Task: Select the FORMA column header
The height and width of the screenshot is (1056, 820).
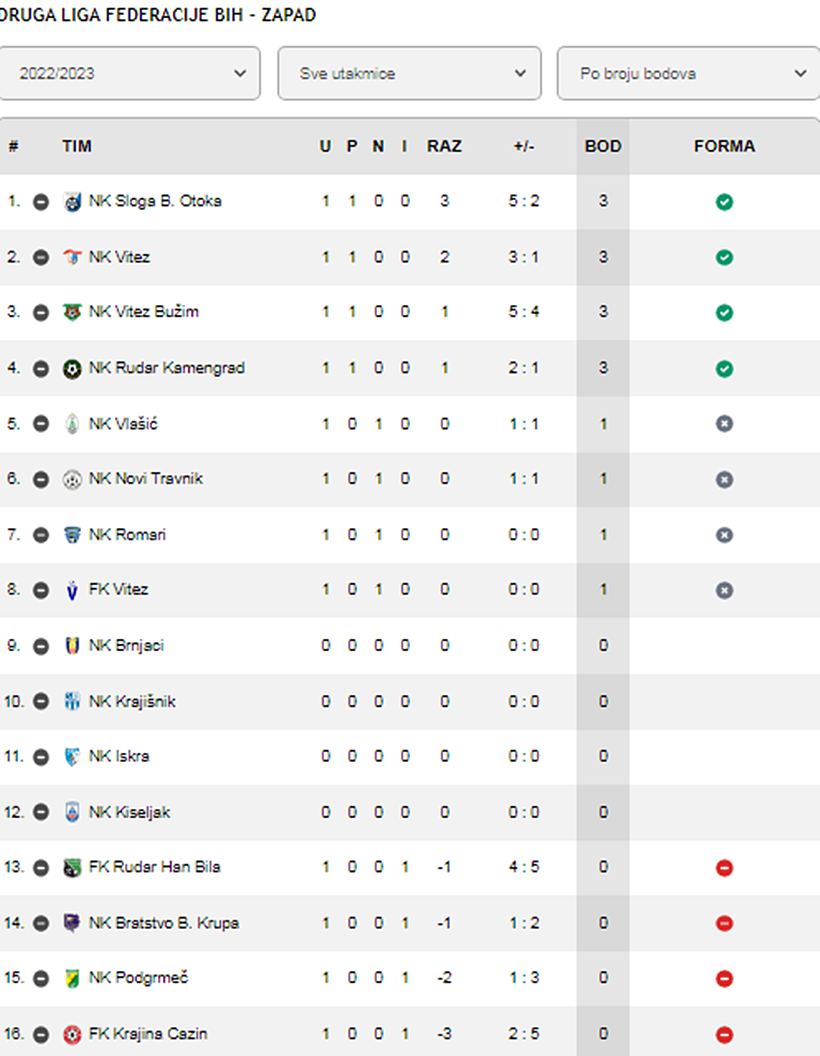Action: pyautogui.click(x=724, y=146)
